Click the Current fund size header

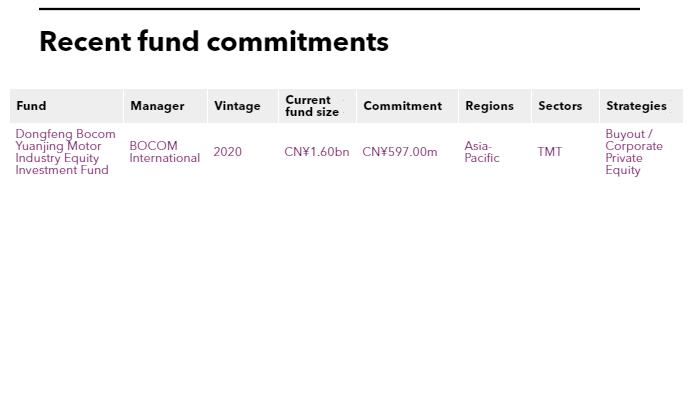(x=312, y=106)
